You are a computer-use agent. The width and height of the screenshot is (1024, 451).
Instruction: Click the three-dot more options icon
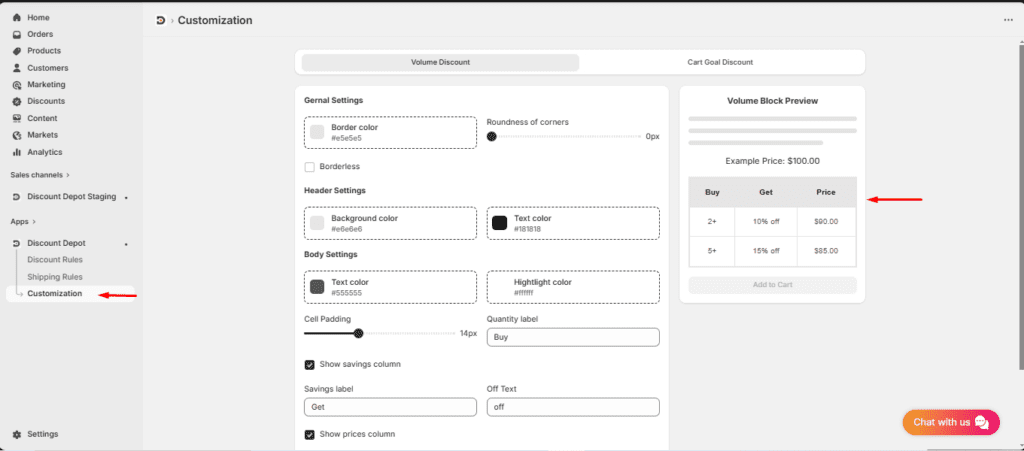click(x=1007, y=20)
